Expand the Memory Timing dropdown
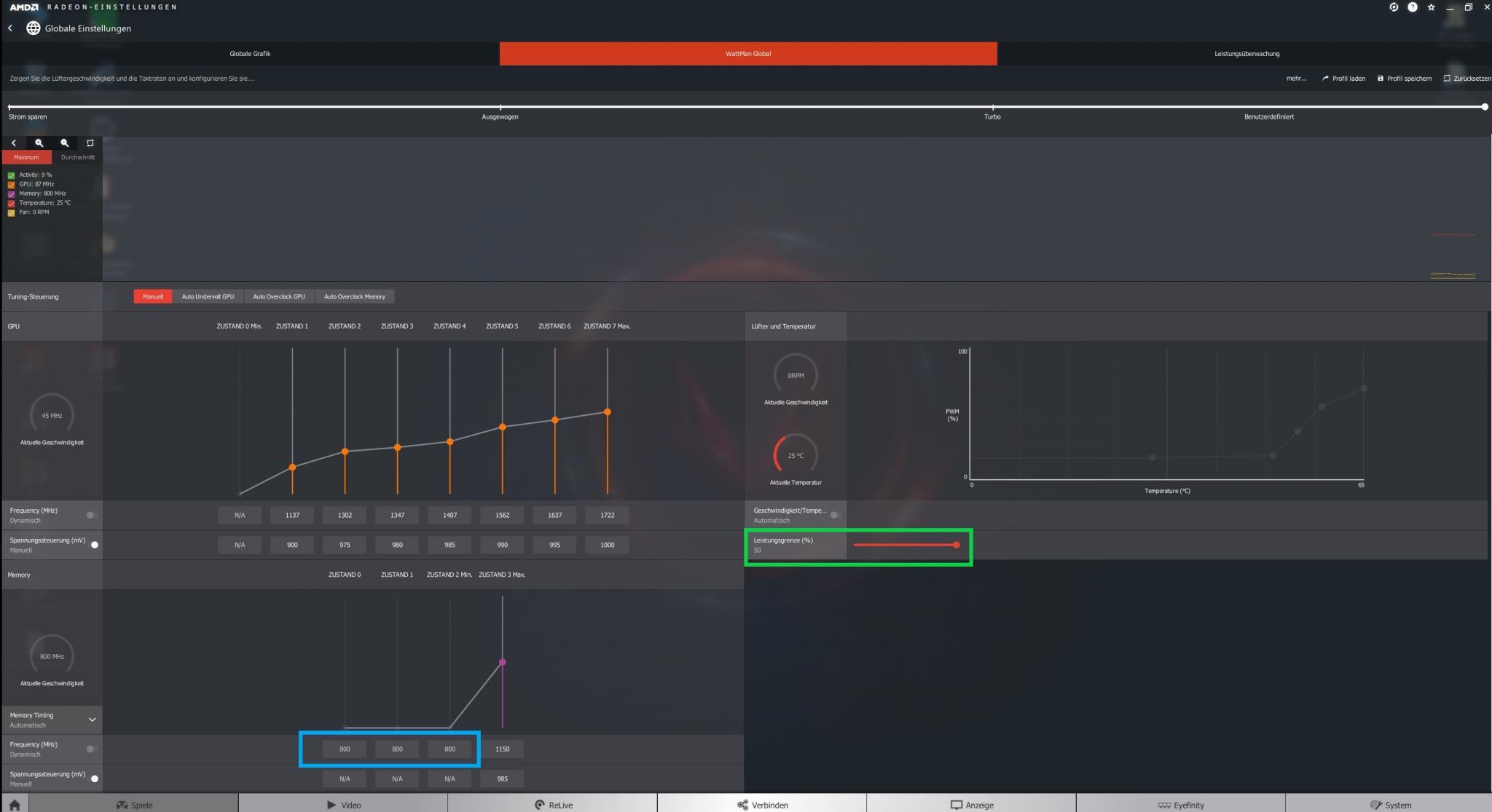The image size is (1492, 812). tap(92, 720)
